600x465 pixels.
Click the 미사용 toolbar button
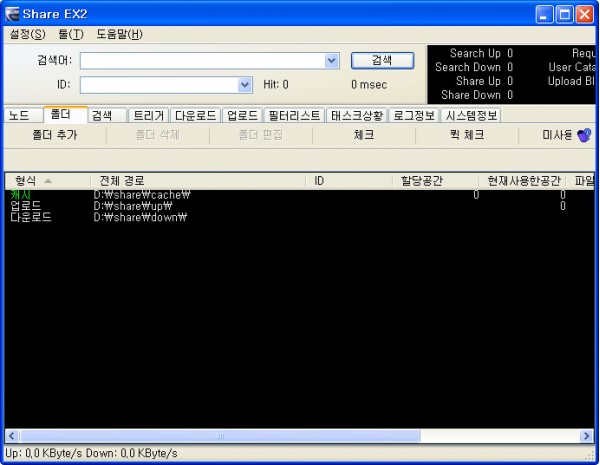point(557,135)
